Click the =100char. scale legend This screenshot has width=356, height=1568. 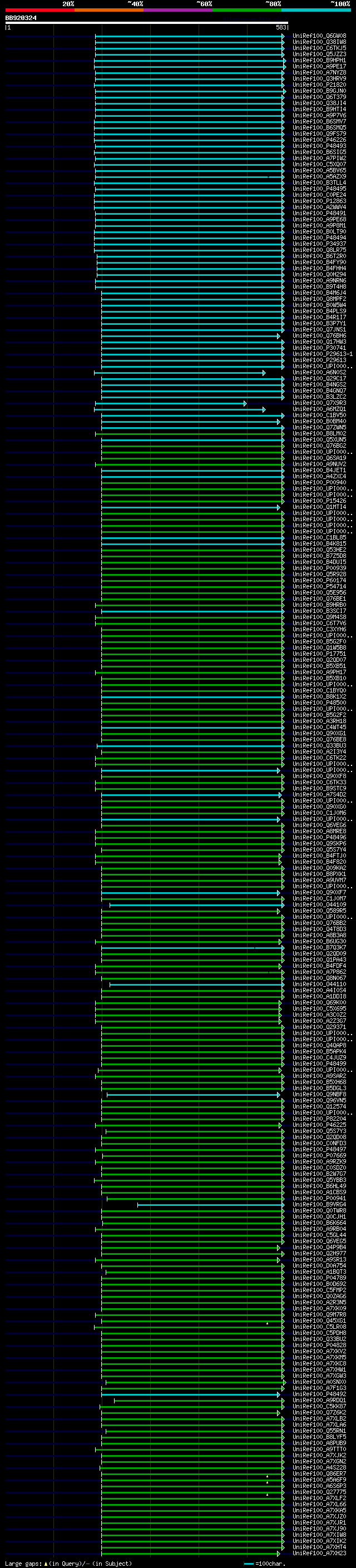pos(264,1563)
